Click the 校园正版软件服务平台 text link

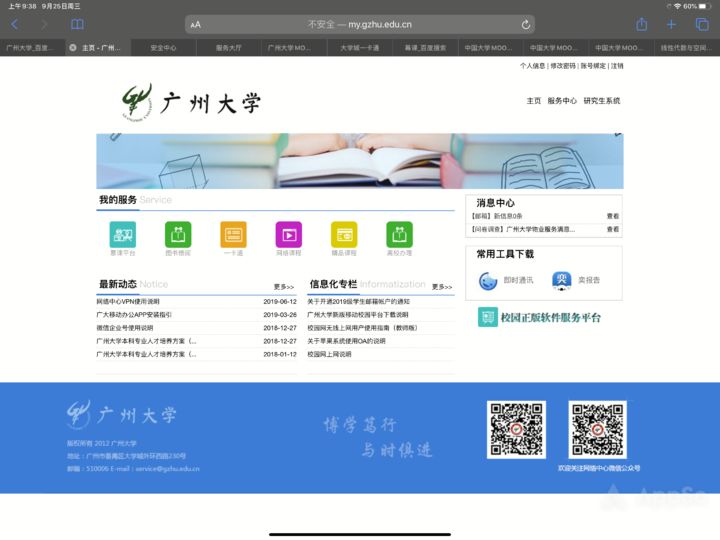coord(551,317)
